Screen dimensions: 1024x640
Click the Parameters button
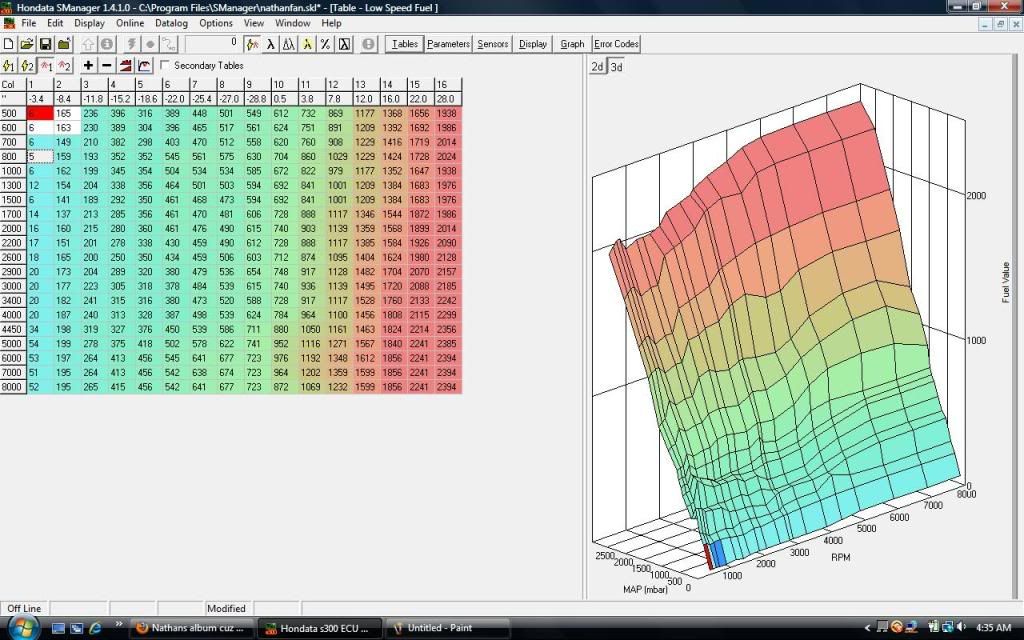tap(448, 44)
